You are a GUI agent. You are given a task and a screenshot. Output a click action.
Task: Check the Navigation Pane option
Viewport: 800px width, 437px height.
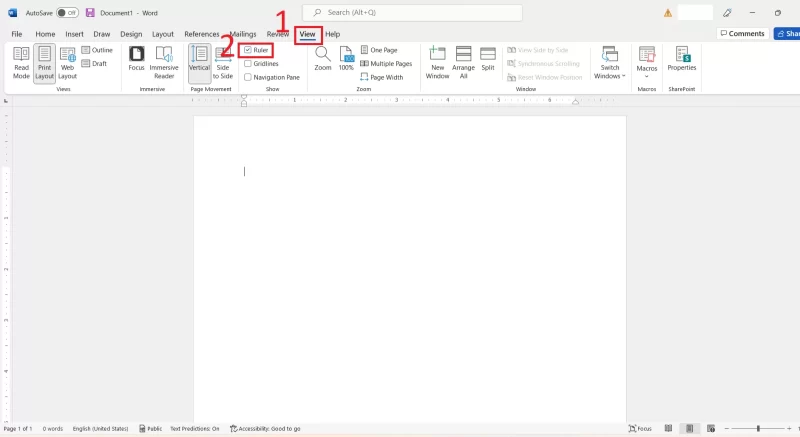(248, 78)
